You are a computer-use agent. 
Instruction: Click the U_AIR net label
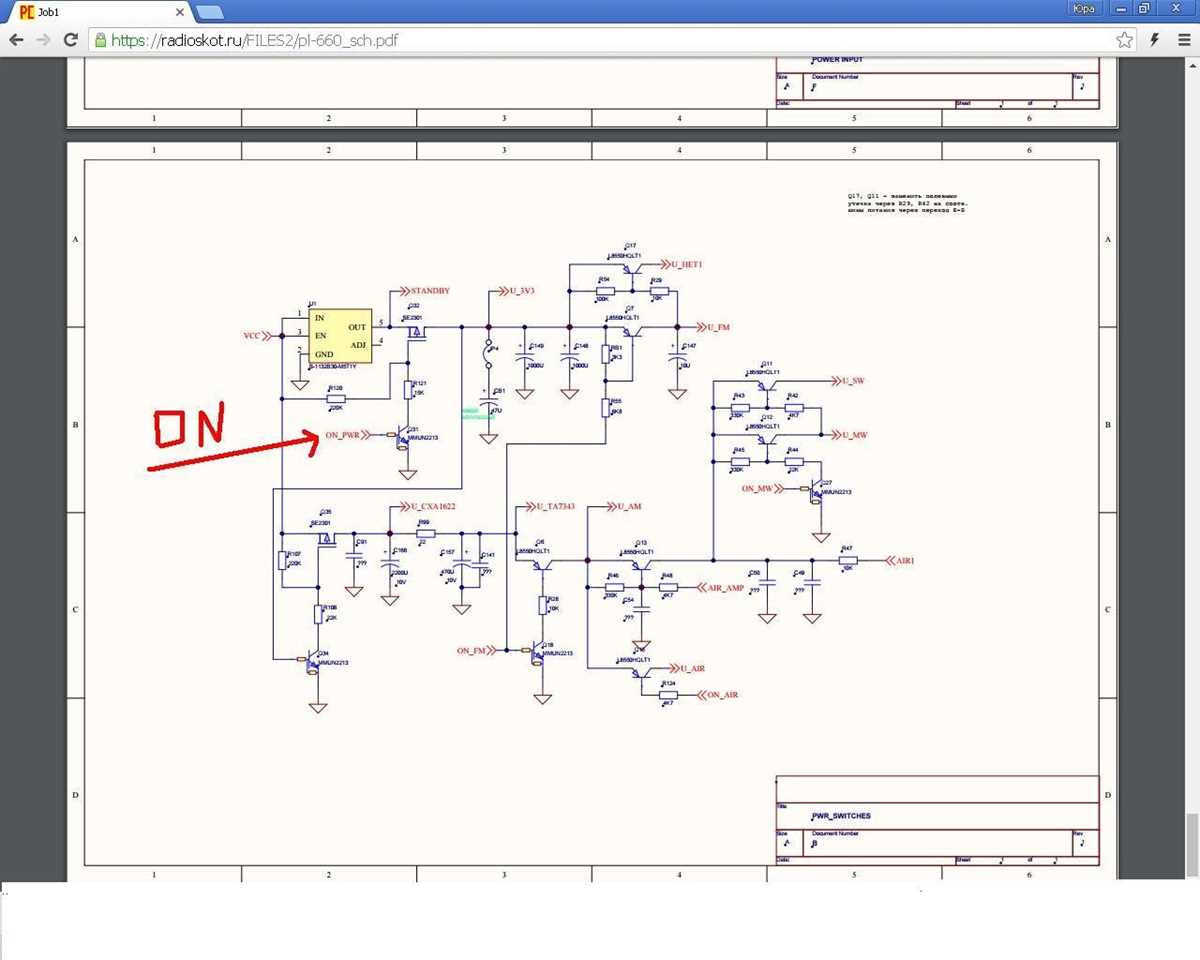pos(693,668)
